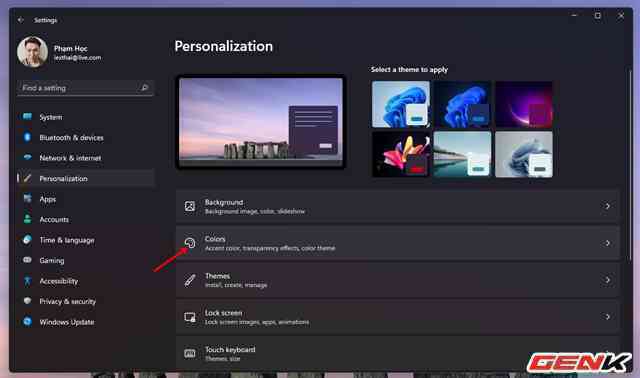The image size is (640, 378).
Task: Go to Time & language settings
Action: [86, 240]
